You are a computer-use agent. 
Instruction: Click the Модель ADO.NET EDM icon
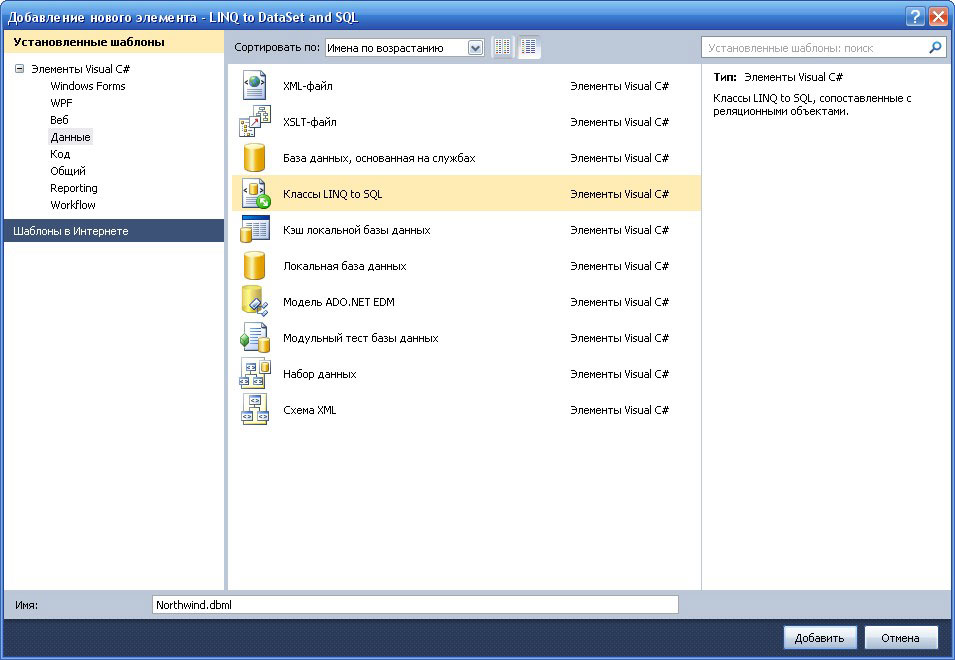coord(255,301)
